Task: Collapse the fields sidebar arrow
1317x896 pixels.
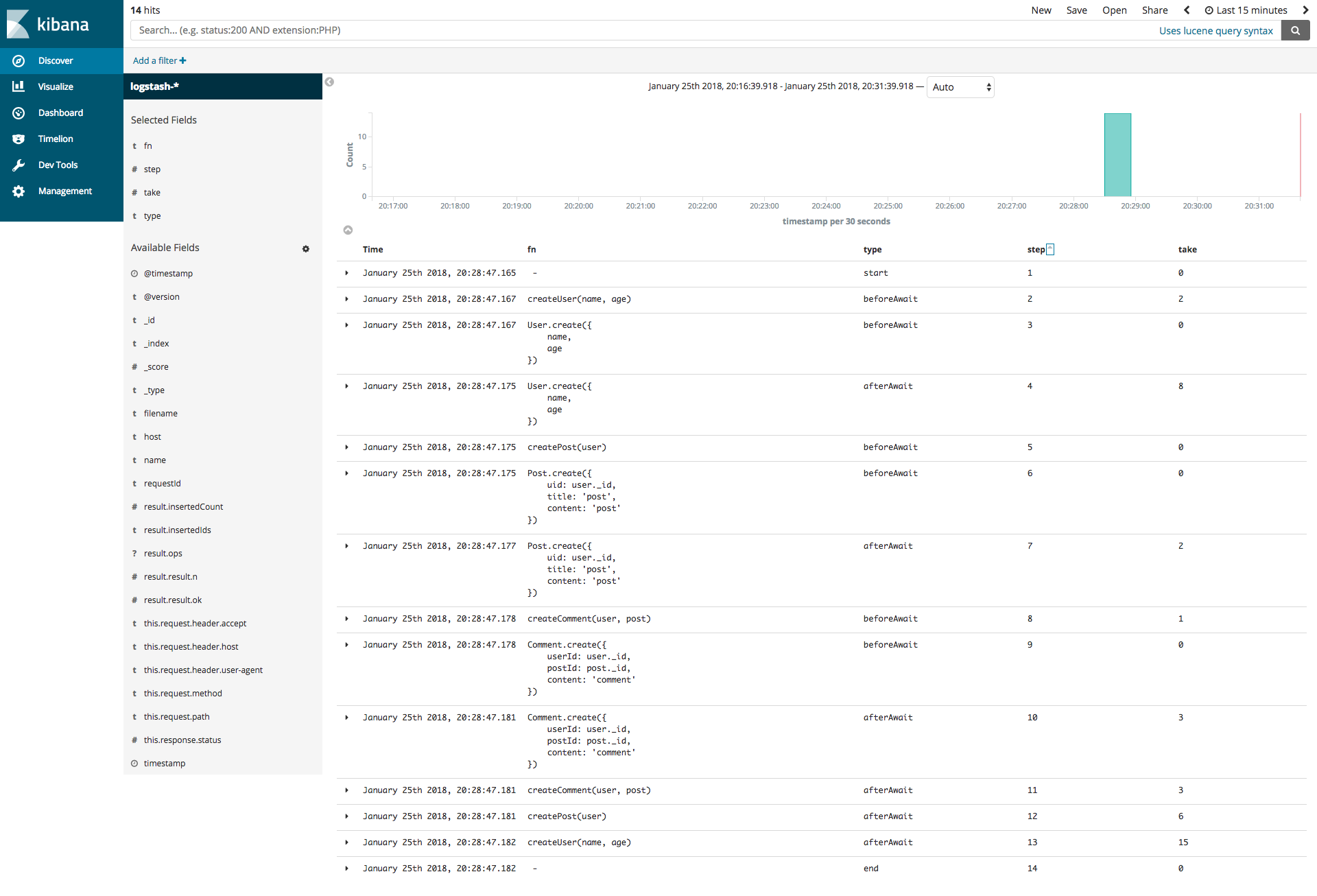Action: (x=329, y=82)
